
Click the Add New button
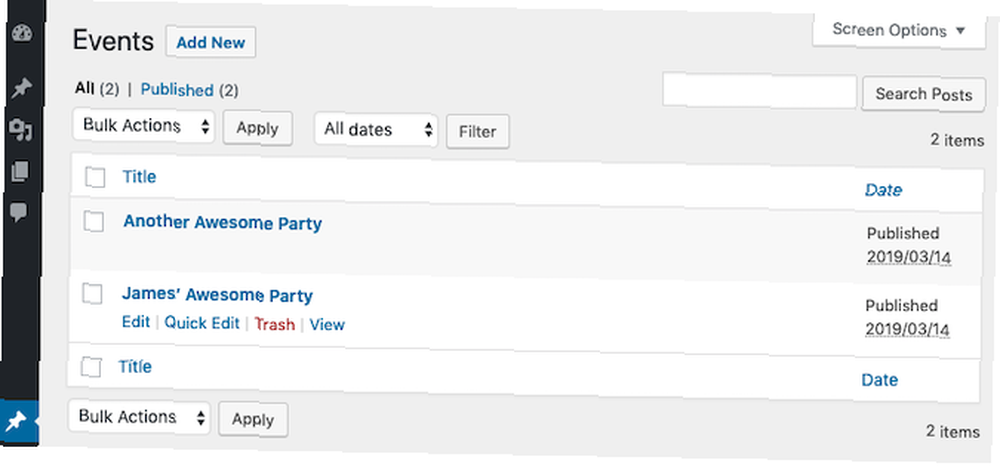pyautogui.click(x=210, y=43)
